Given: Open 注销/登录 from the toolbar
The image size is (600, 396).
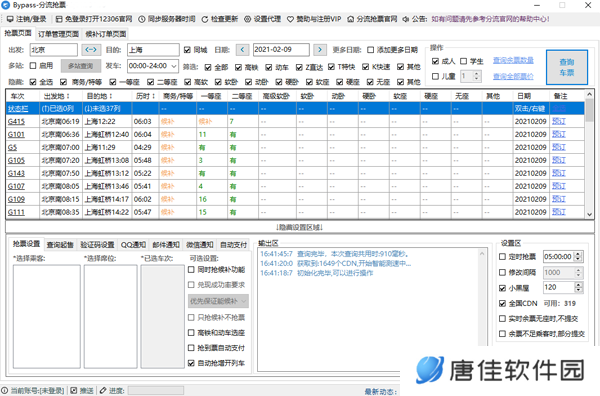Looking at the screenshot, I should [27, 19].
